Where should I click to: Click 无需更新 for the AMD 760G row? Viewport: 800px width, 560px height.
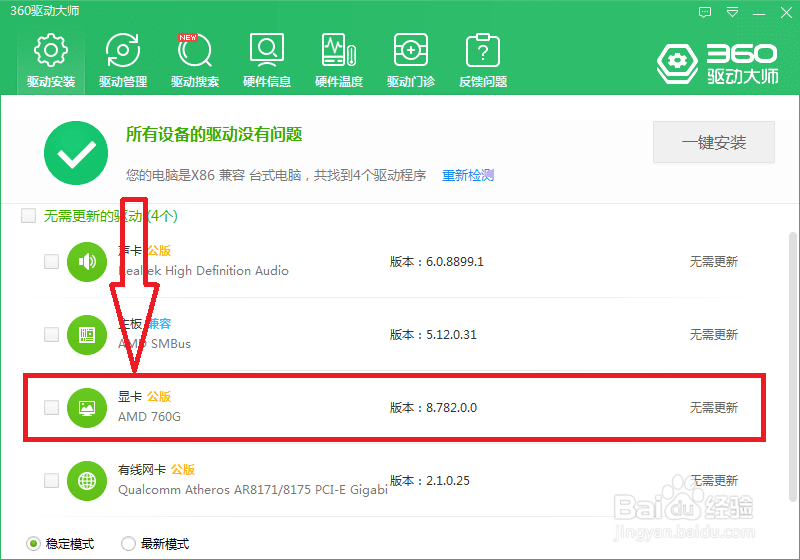pos(714,408)
